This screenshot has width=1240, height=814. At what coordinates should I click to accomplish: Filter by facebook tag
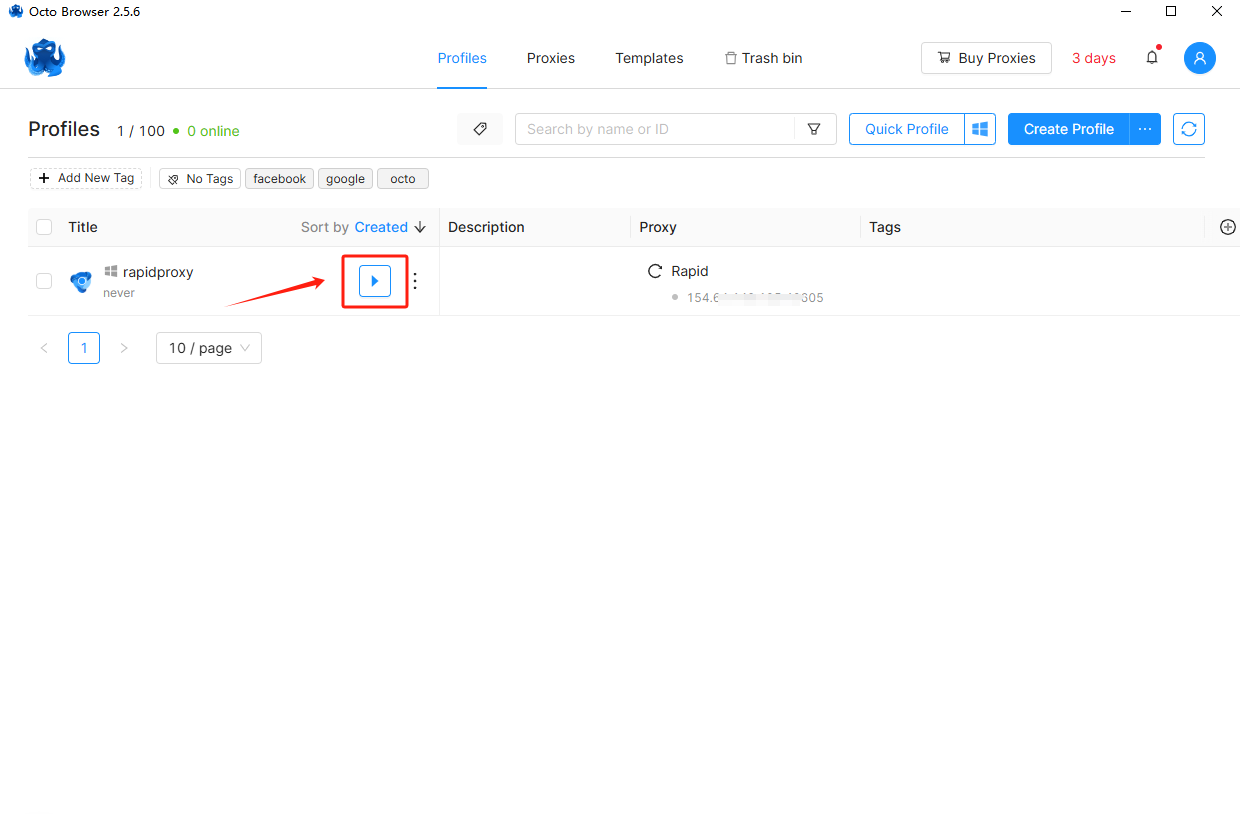point(279,179)
